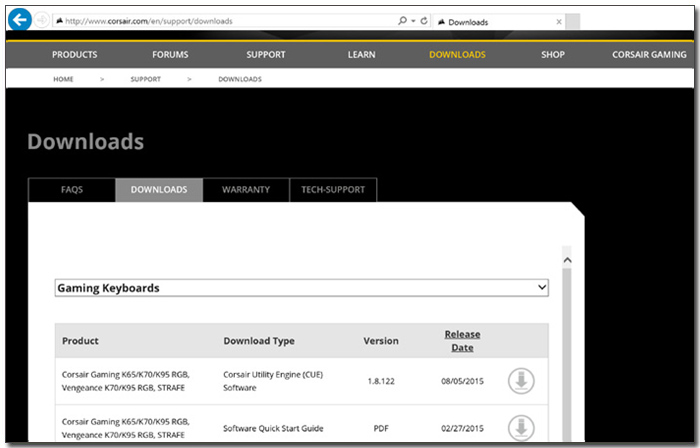Image resolution: width=700 pixels, height=448 pixels.
Task: Go to SUPPORT in the breadcrumb
Action: 146,79
